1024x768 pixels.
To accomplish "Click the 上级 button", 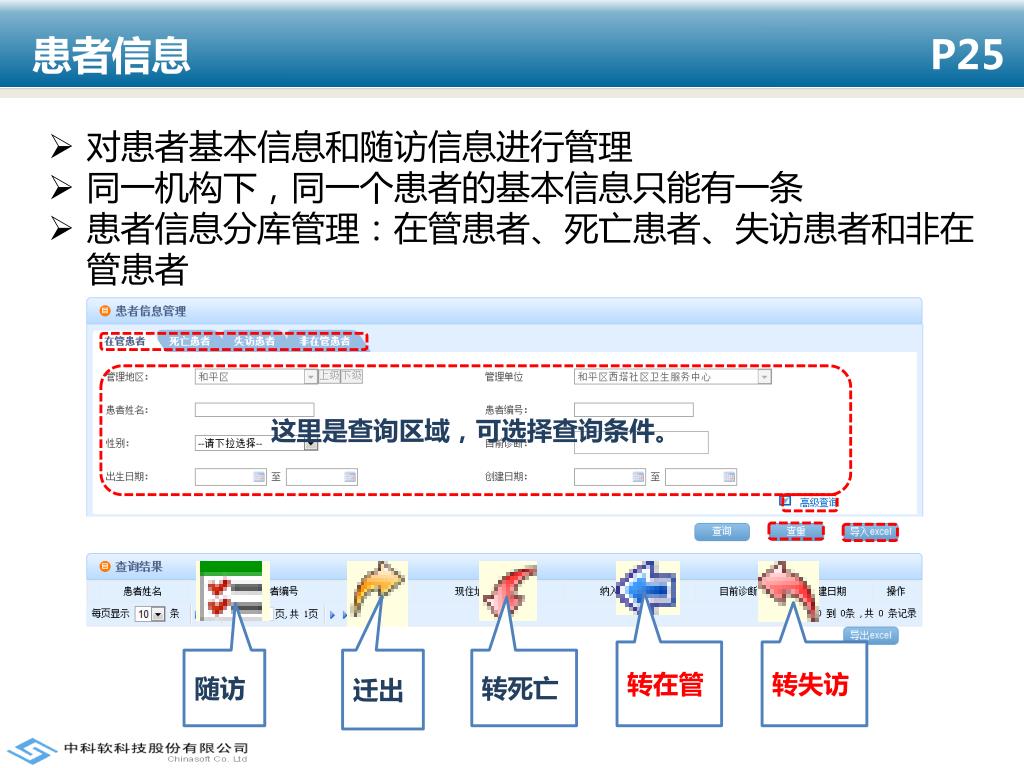I will 330,376.
